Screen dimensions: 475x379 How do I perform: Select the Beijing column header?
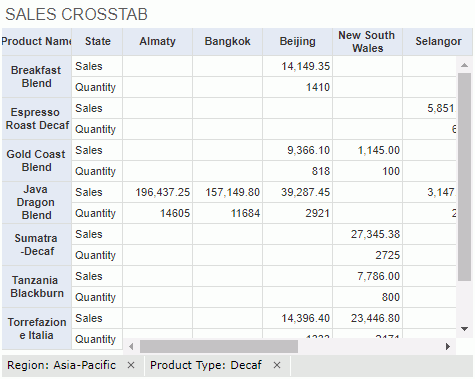tap(297, 41)
